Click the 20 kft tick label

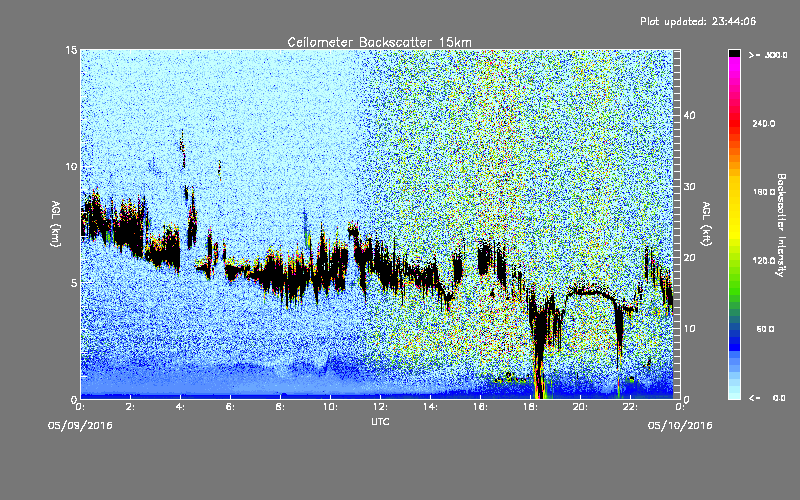689,257
